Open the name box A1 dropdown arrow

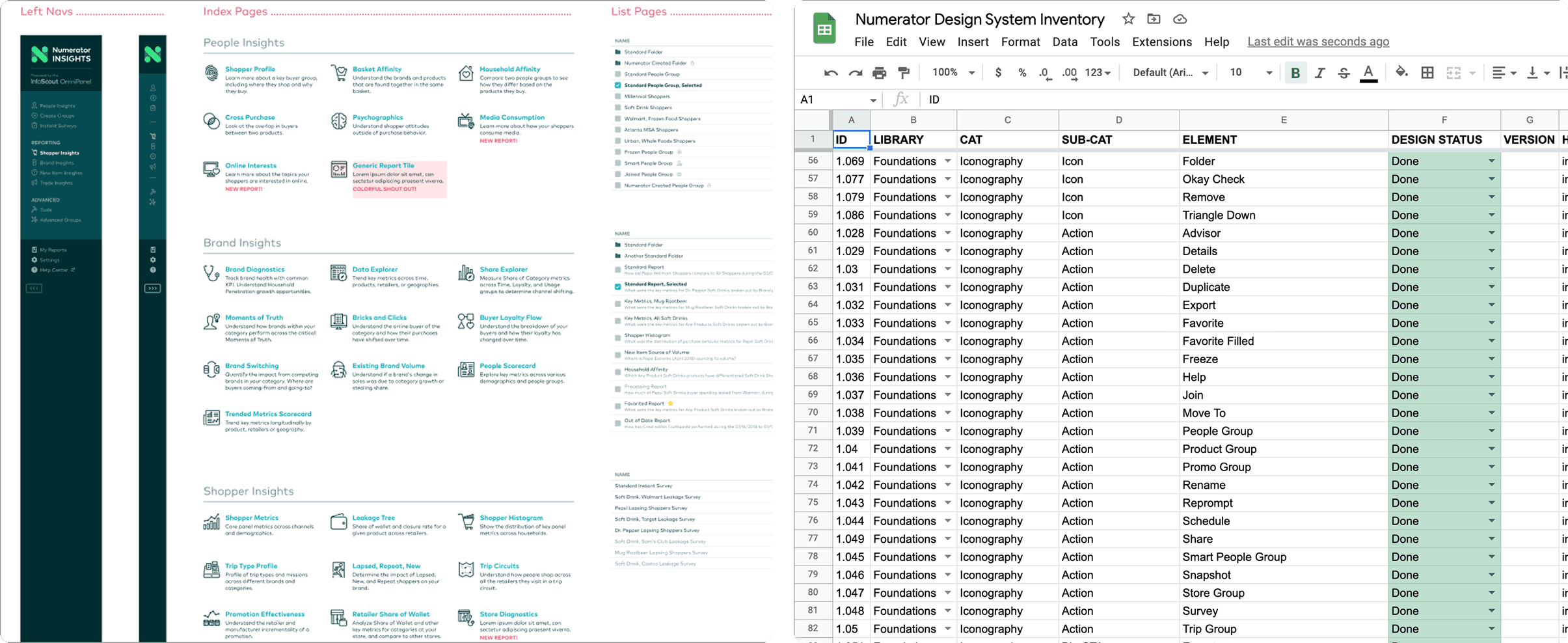pyautogui.click(x=873, y=100)
